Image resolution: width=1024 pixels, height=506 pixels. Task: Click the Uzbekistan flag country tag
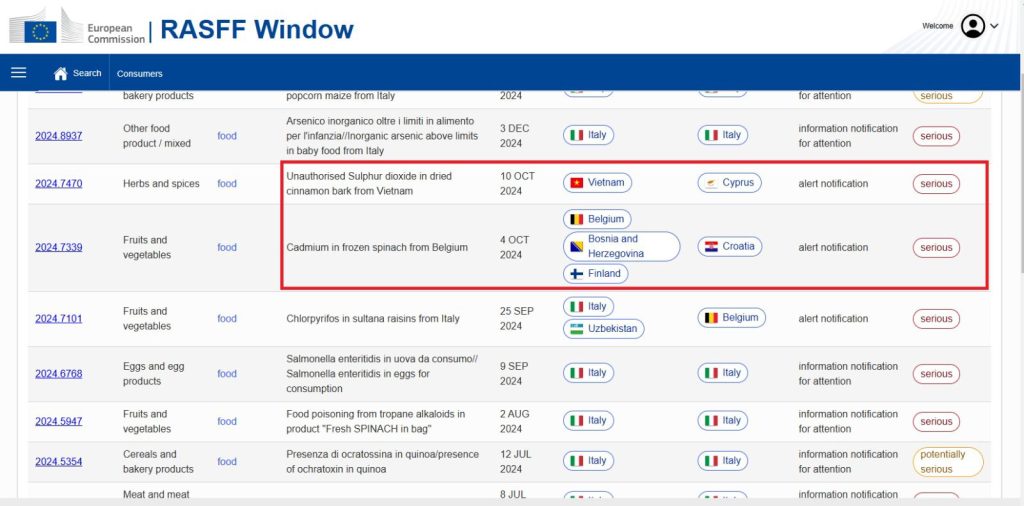tap(602, 328)
